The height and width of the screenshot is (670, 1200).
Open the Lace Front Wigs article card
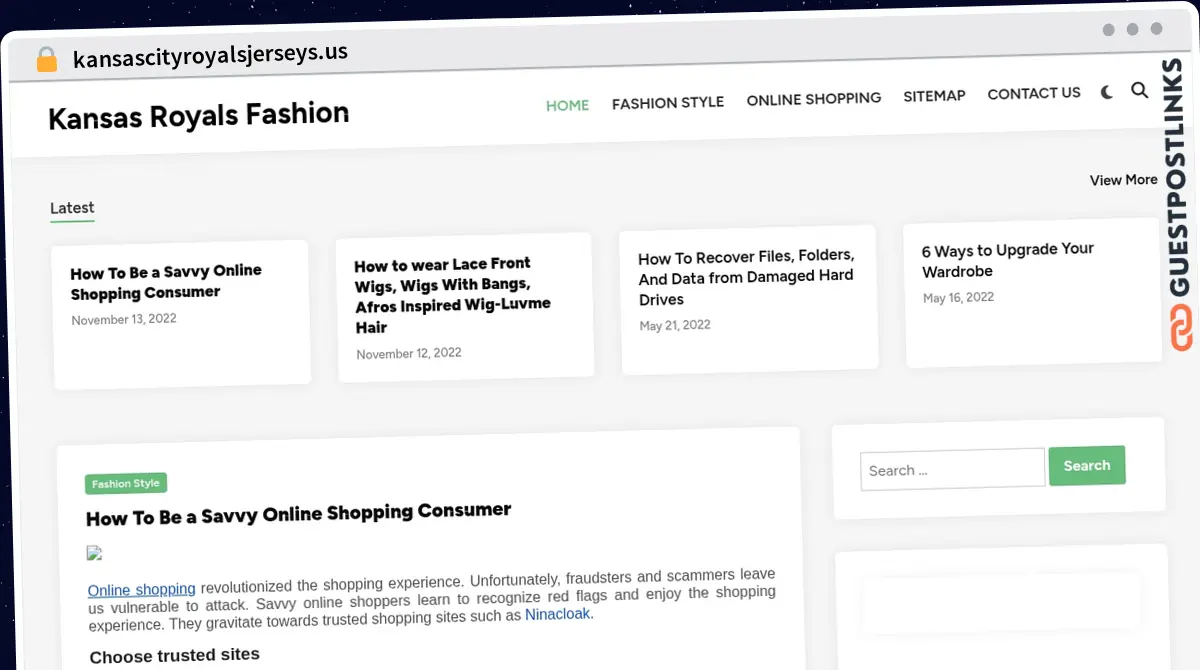click(x=452, y=295)
